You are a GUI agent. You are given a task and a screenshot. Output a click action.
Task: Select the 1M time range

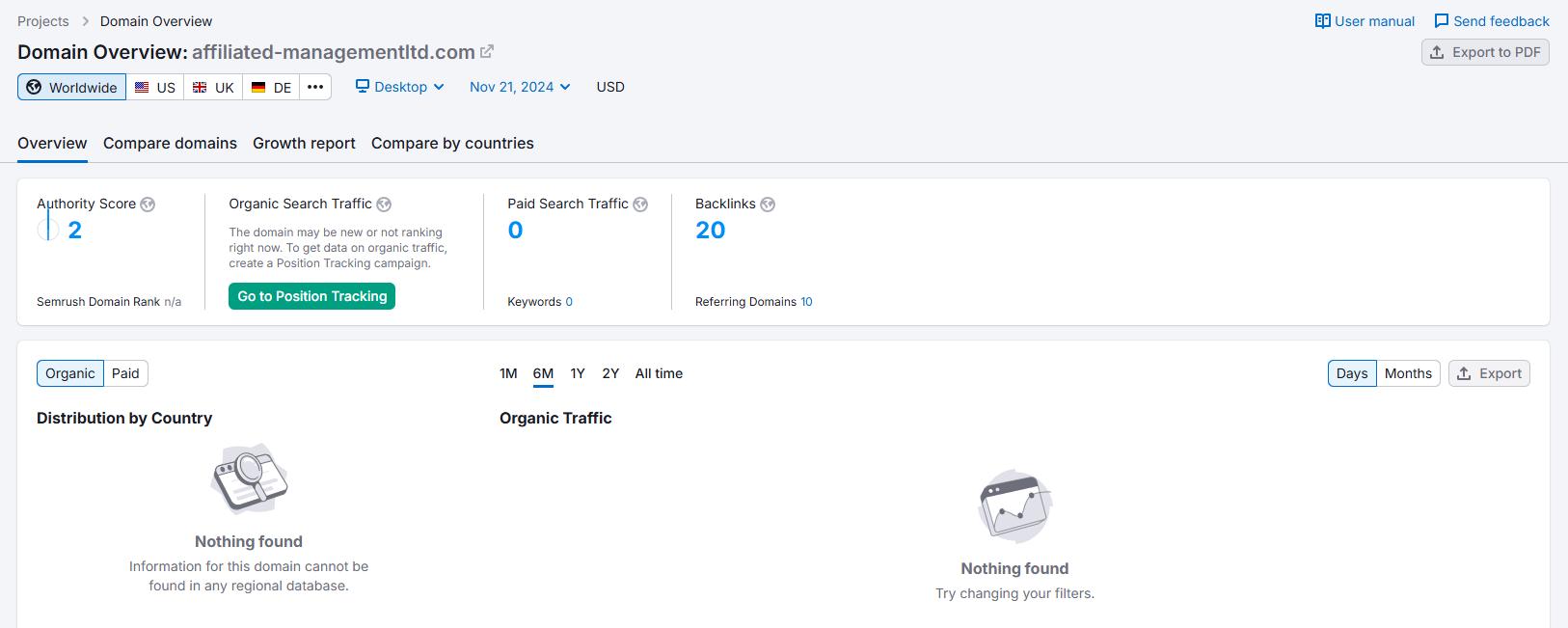pos(508,373)
